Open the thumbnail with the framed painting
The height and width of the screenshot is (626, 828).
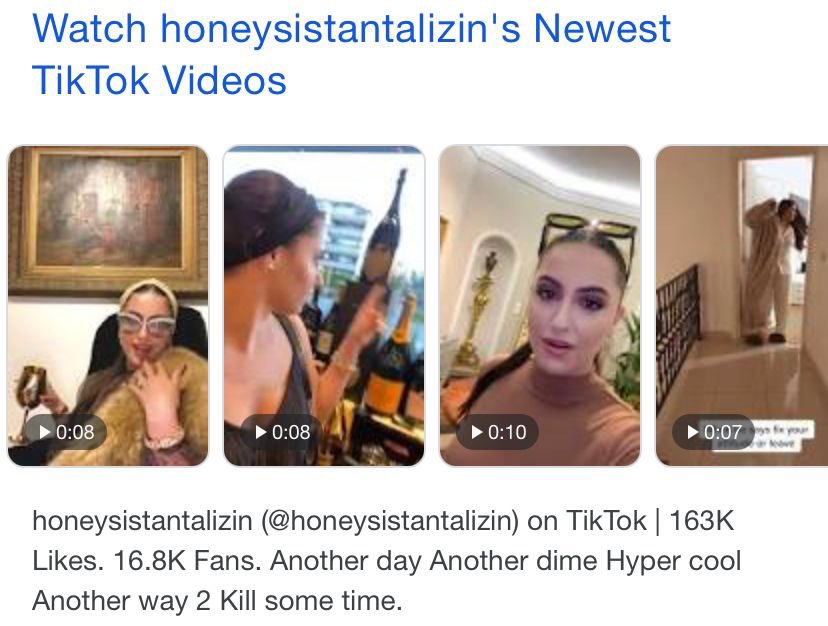point(108,306)
